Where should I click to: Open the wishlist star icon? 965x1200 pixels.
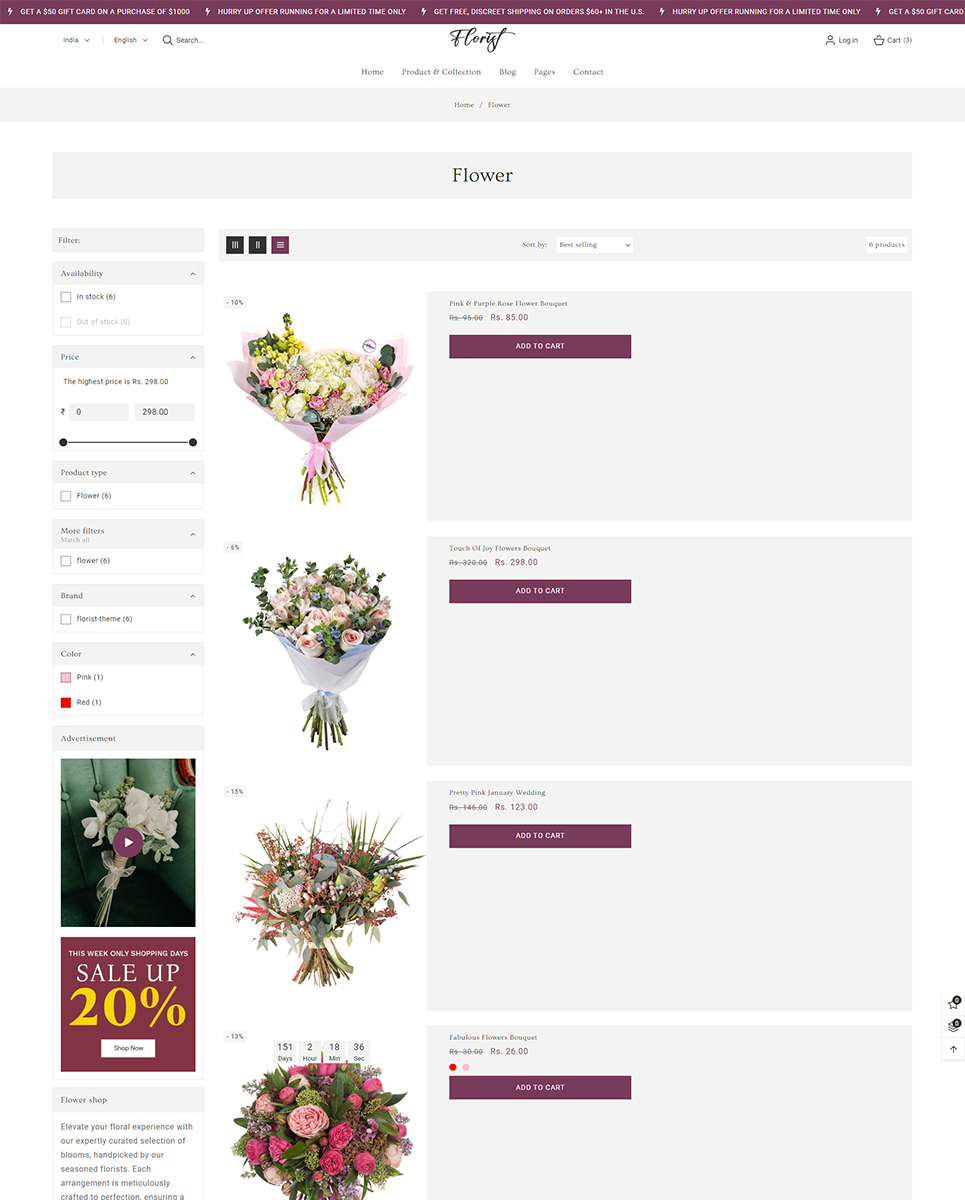(953, 1004)
